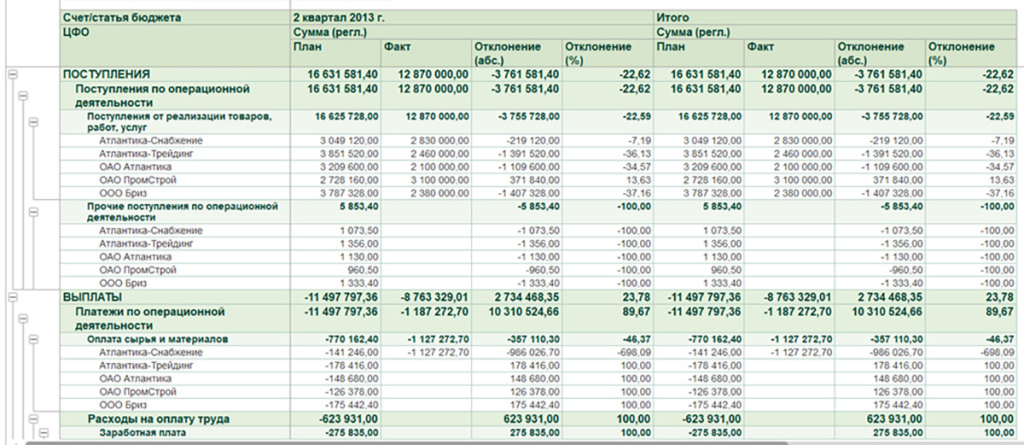1024x445 pixels.
Task: Collapse Прочие поступления по операционной деятельности
Action: click(x=33, y=211)
